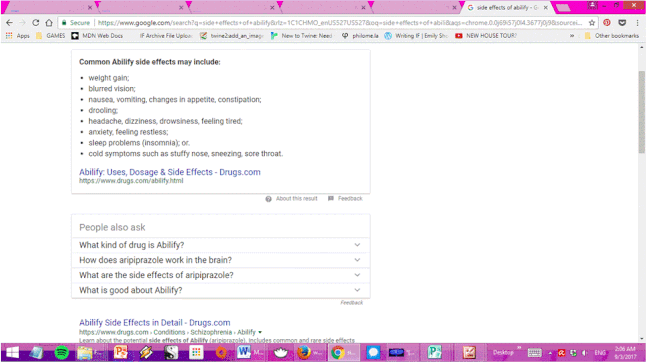Open the Pinterest extension icon
The width and height of the screenshot is (646, 362).
[x=607, y=23]
